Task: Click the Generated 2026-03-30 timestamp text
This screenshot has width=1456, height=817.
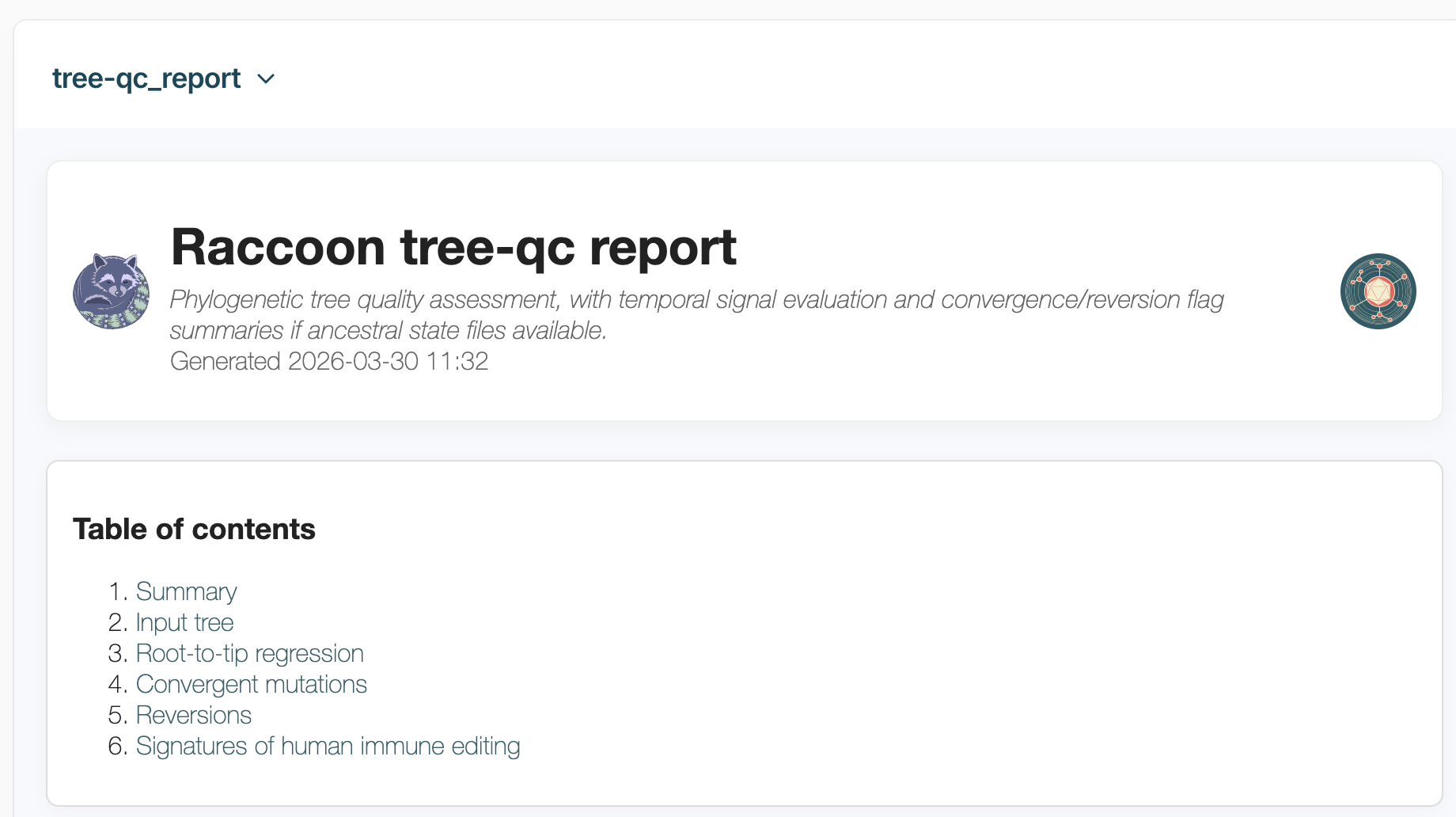Action: click(x=329, y=361)
